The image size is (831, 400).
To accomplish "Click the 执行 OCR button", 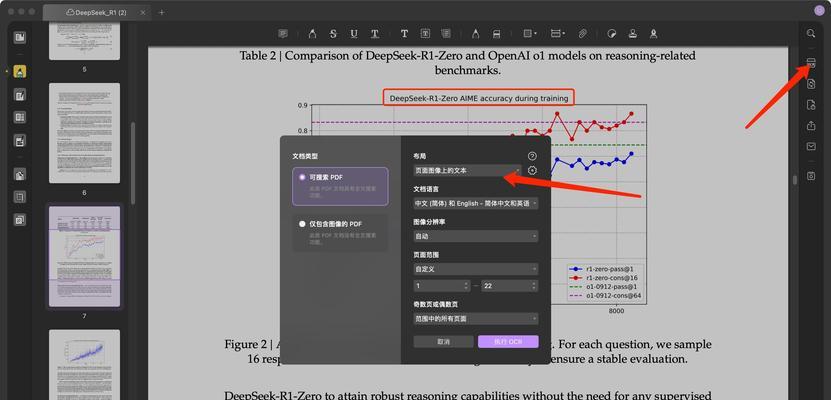I will 508,342.
